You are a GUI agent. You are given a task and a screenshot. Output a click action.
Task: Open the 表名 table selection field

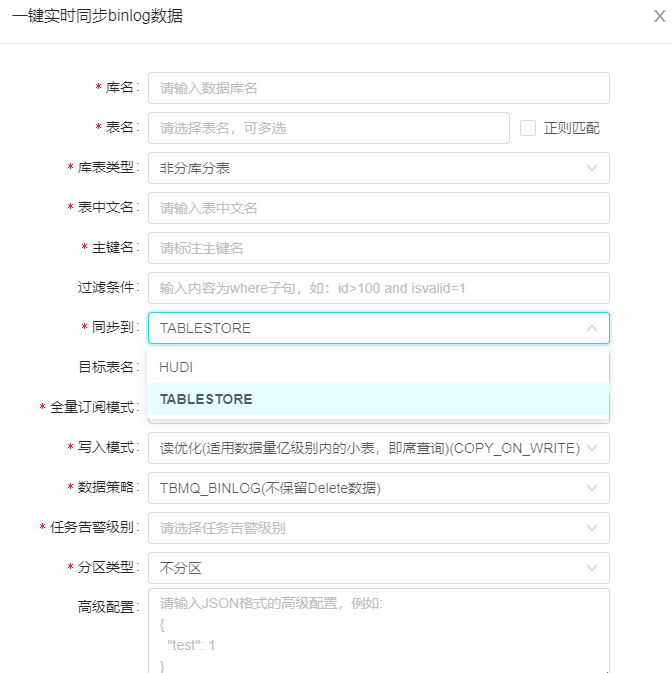(x=328, y=128)
